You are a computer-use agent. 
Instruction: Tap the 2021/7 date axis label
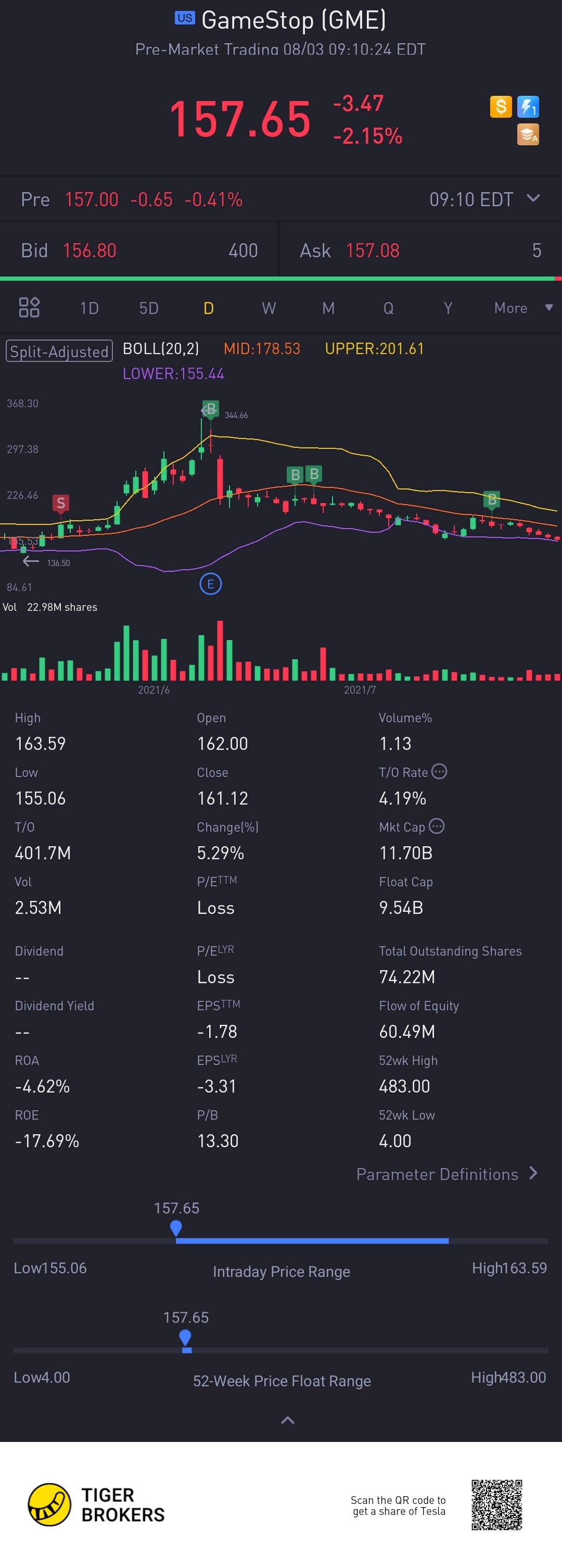[x=360, y=689]
